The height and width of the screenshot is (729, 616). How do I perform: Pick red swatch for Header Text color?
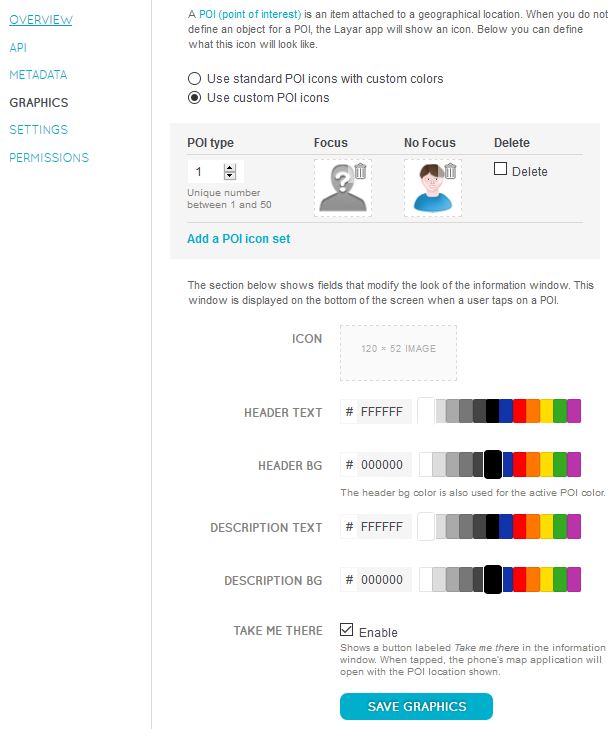coord(520,411)
